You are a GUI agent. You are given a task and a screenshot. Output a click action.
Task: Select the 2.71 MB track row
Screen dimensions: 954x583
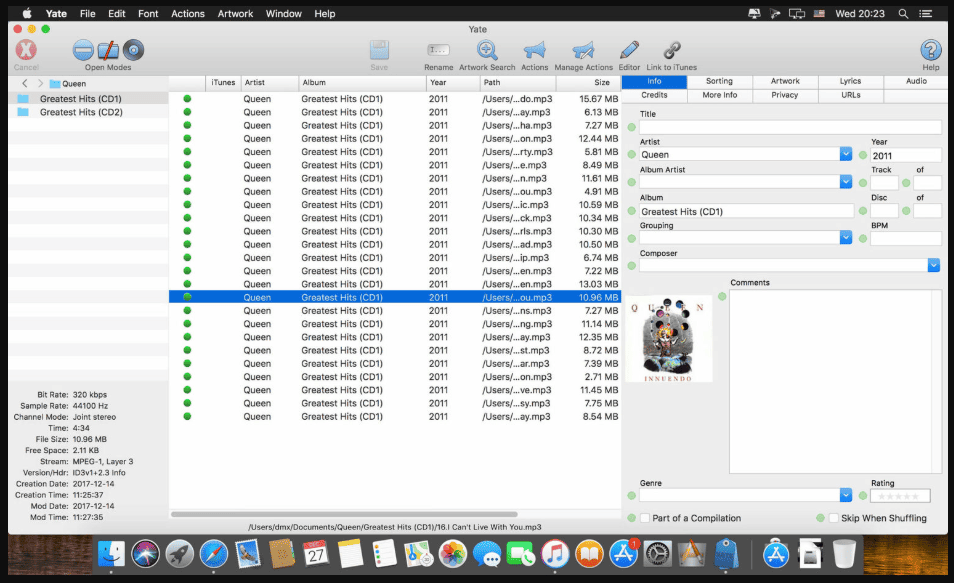395,377
